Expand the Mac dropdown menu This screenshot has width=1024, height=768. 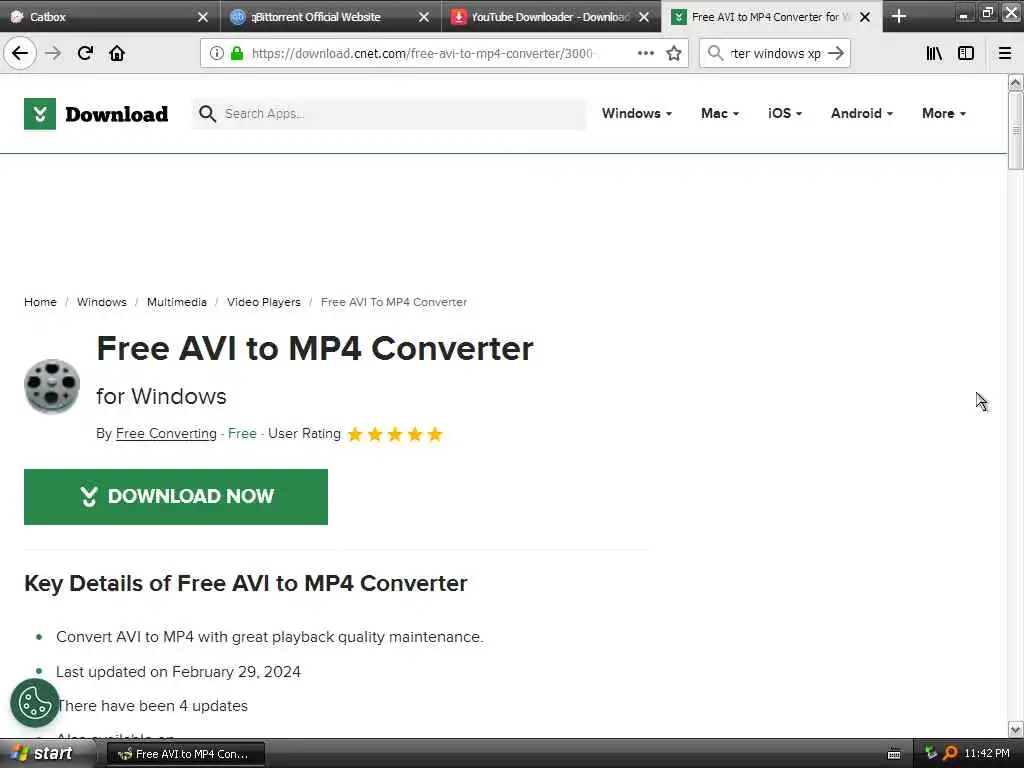[720, 114]
